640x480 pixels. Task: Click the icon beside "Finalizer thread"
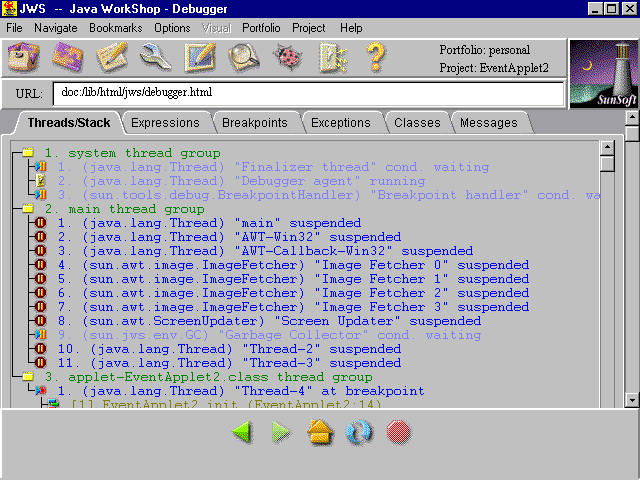point(40,167)
